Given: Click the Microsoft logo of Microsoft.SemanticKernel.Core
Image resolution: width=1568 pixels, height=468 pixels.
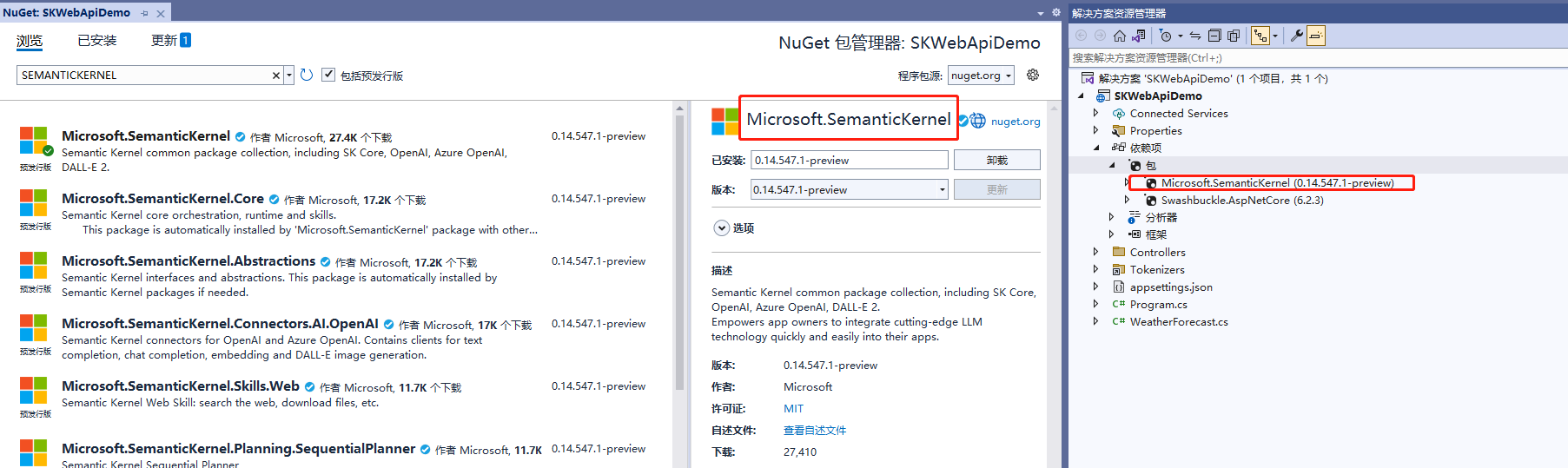Looking at the screenshot, I should click(x=33, y=203).
